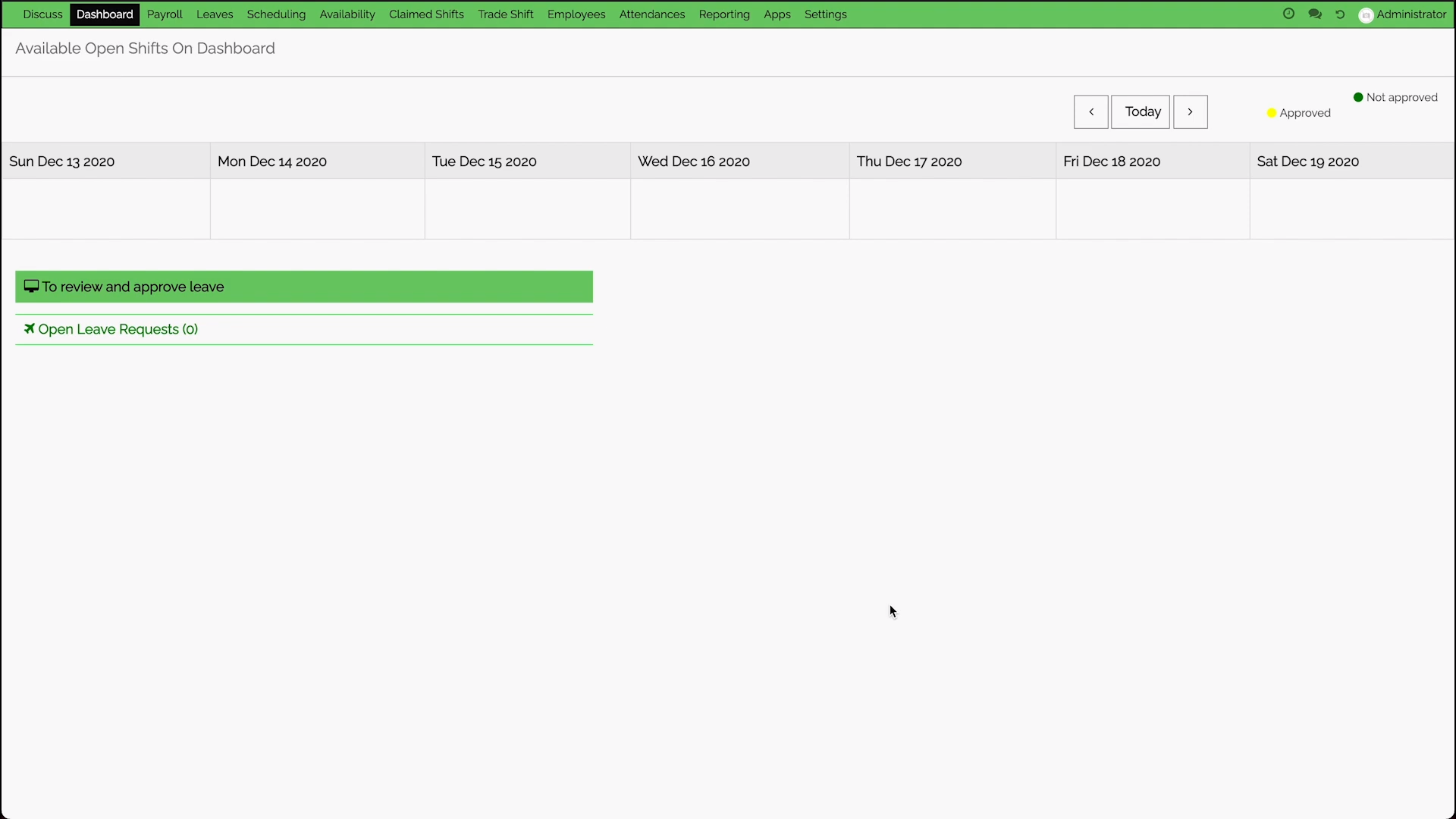
Task: Open the Administrator user menu
Action: (1410, 14)
